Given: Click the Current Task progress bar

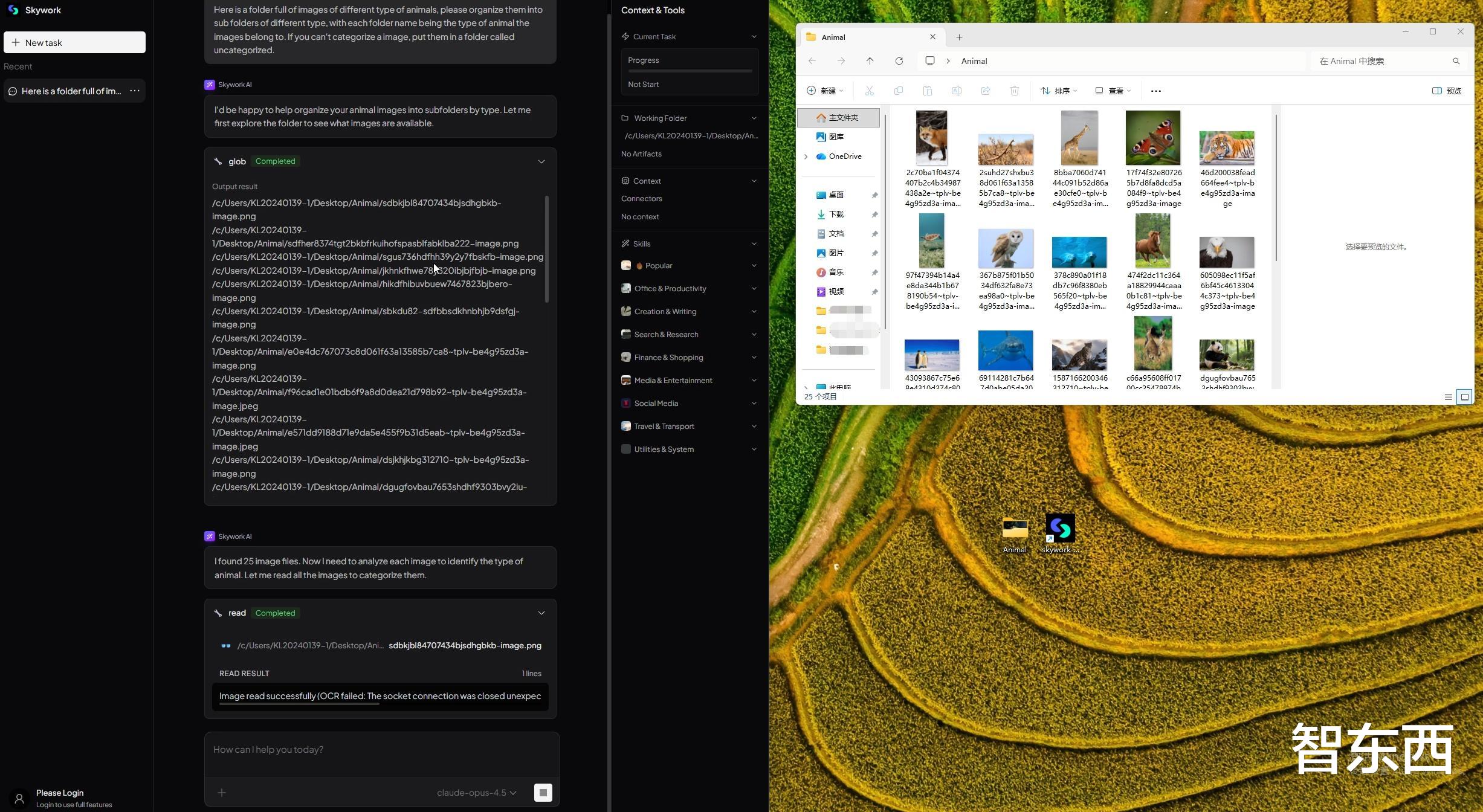Looking at the screenshot, I should [690, 71].
